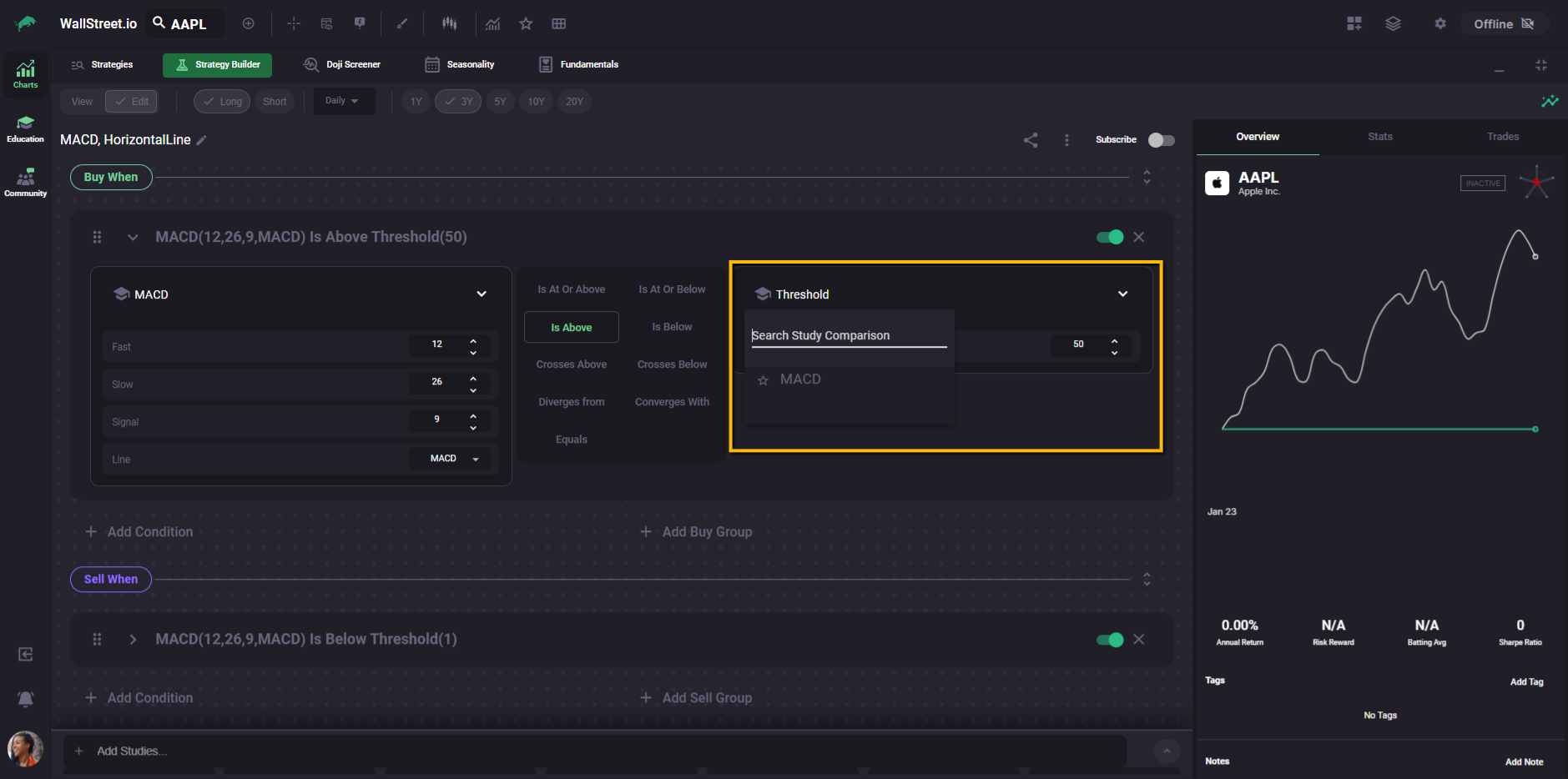The width and height of the screenshot is (1568, 779).
Task: Open the Education sidebar section
Action: 25,128
